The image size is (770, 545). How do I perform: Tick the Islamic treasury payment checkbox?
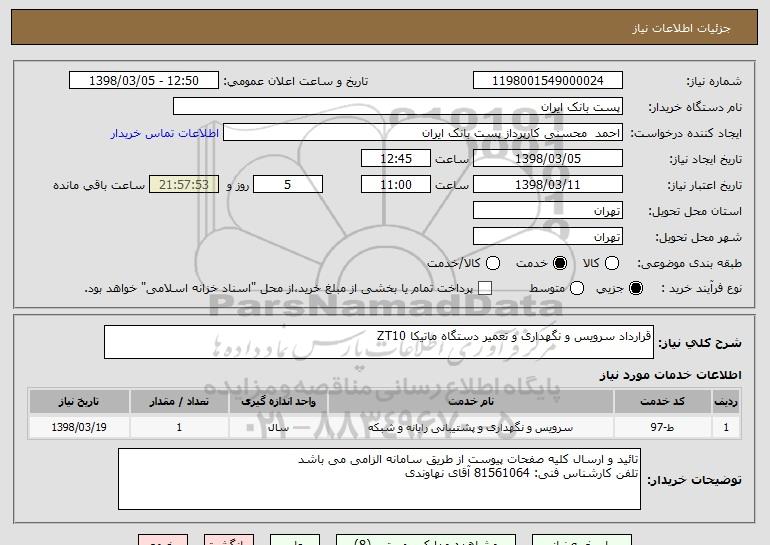(485, 288)
